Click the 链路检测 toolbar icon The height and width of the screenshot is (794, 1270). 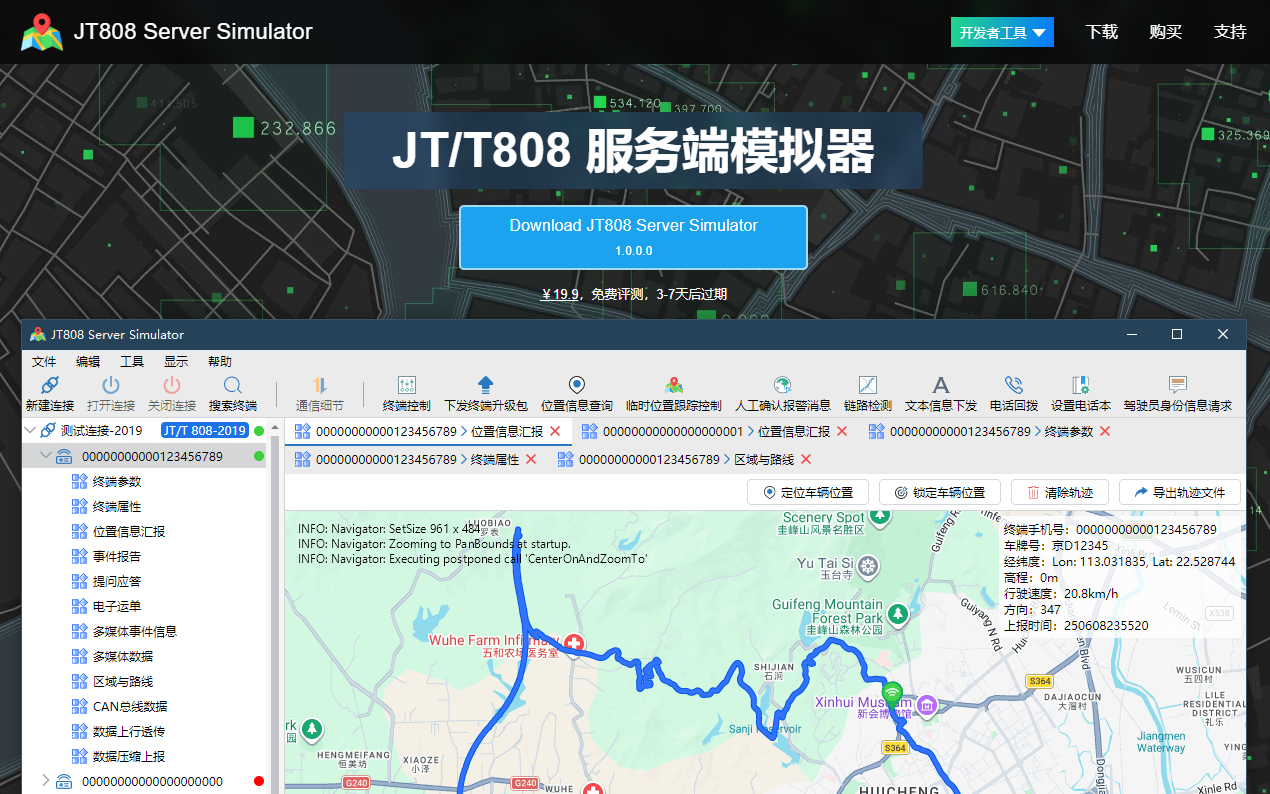coord(867,385)
